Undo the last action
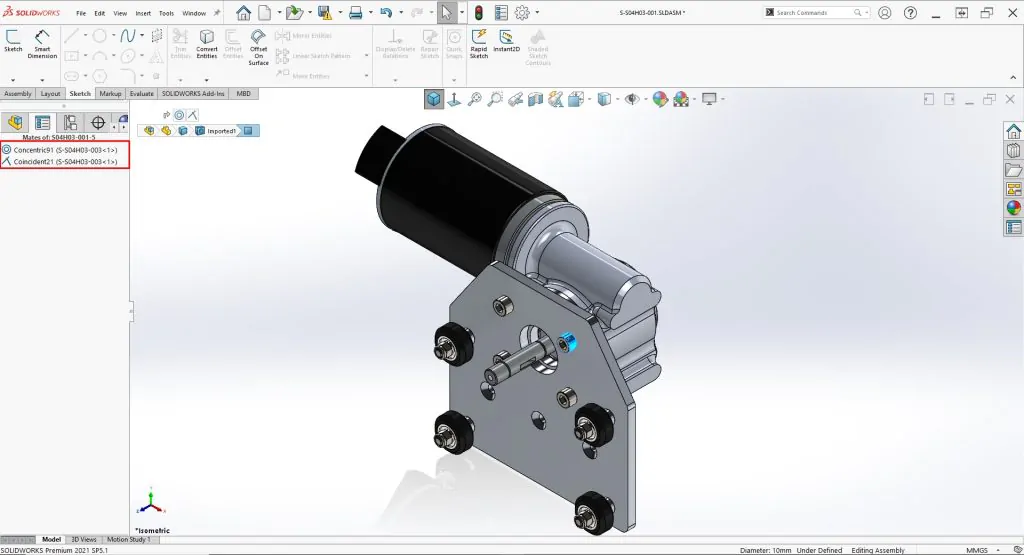This screenshot has height=555, width=1024. (x=386, y=12)
